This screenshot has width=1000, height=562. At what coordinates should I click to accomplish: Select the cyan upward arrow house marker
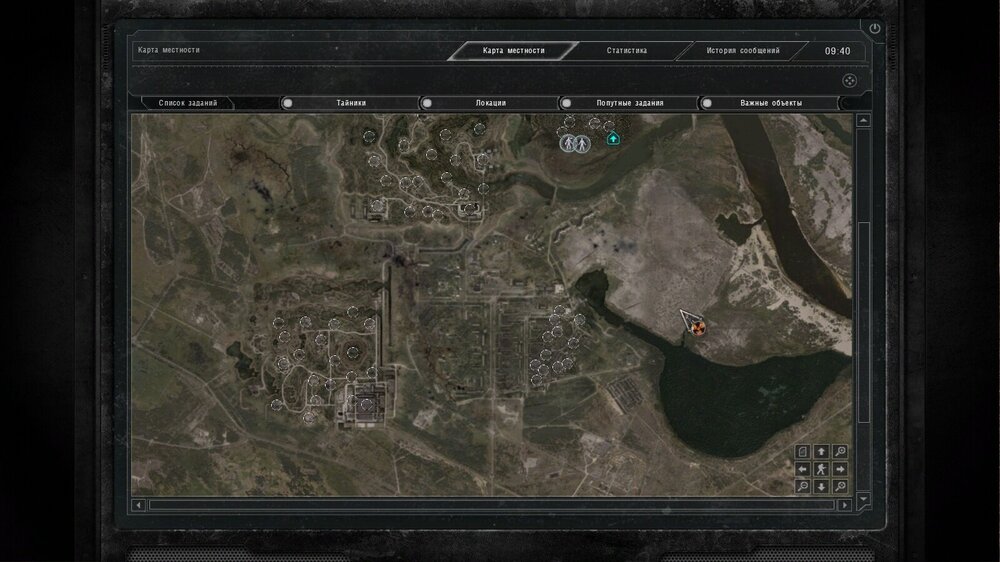[x=613, y=138]
